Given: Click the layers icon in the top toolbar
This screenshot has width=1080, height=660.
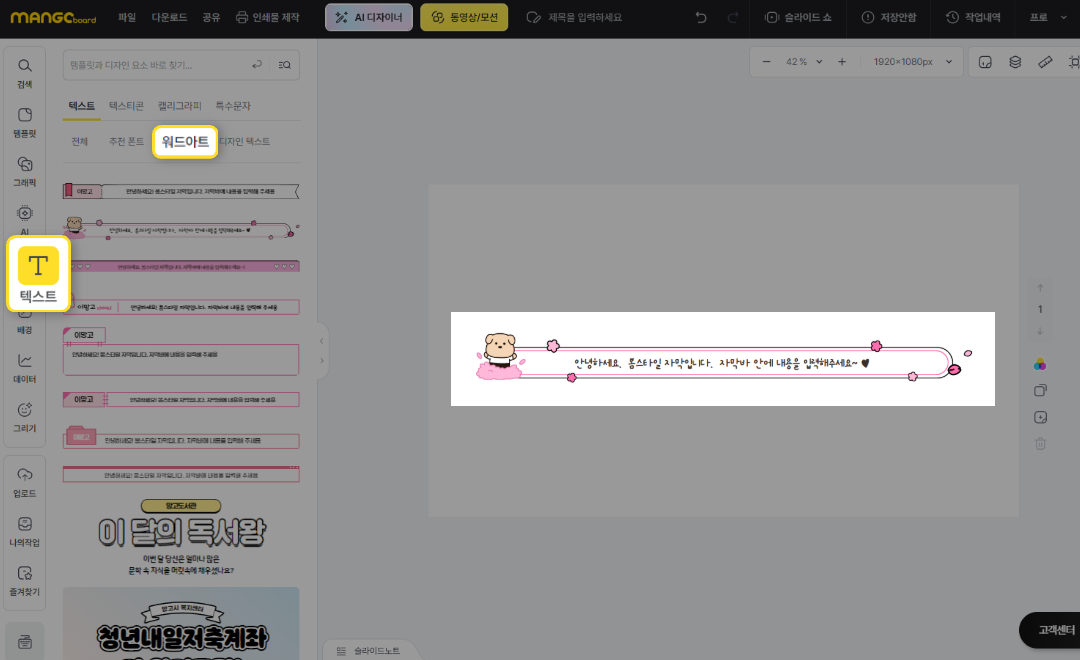Looking at the screenshot, I should coord(1015,62).
